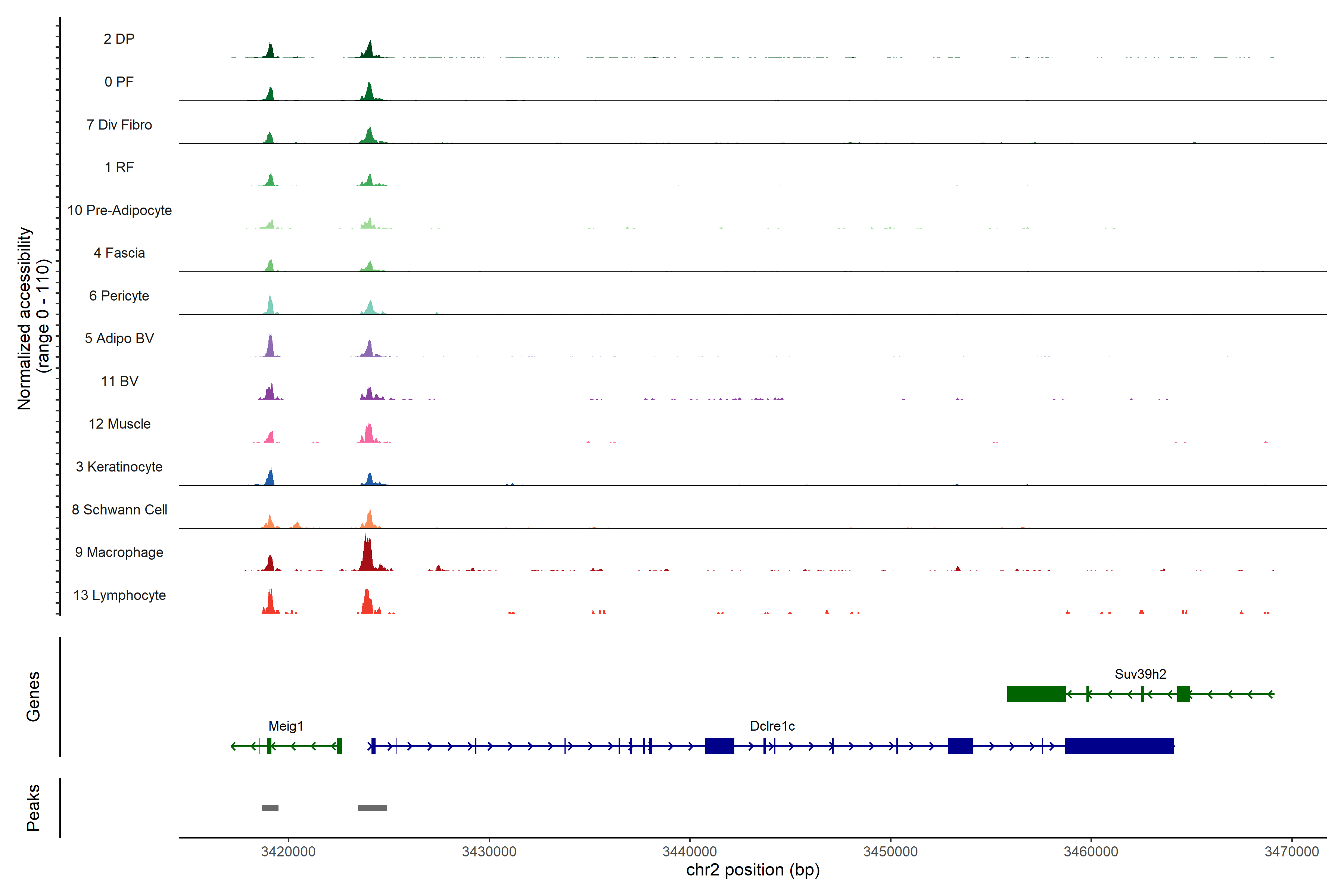Click the wider gray peak bar
Image resolution: width=1344 pixels, height=896 pixels.
(x=372, y=808)
